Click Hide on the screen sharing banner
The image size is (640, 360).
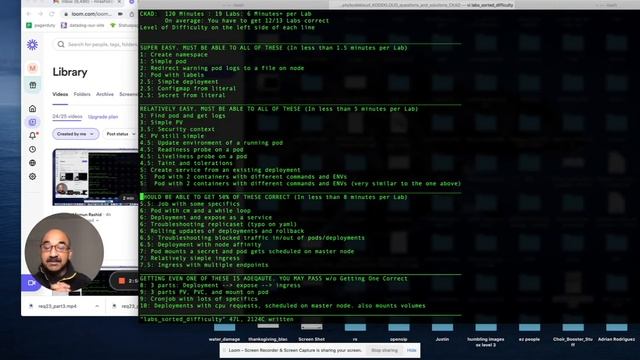pyautogui.click(x=411, y=350)
